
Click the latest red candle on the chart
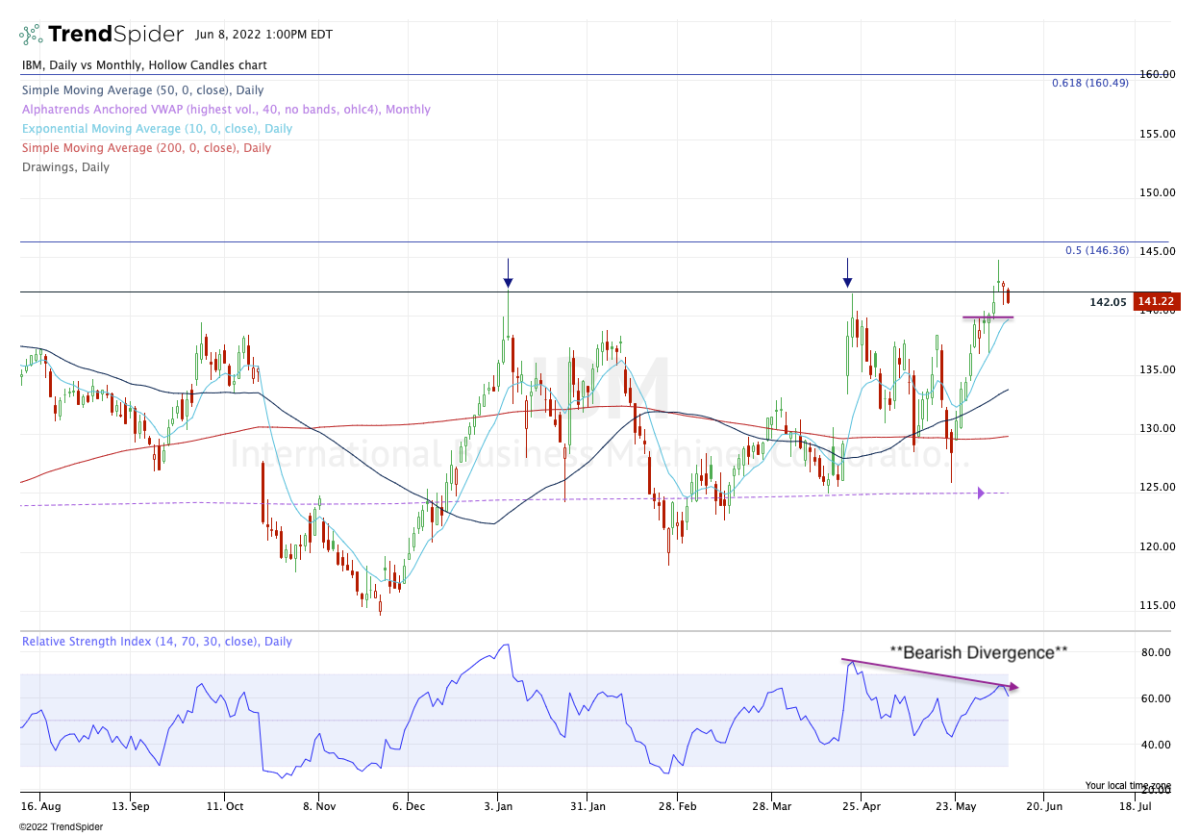pyautogui.click(x=1009, y=295)
